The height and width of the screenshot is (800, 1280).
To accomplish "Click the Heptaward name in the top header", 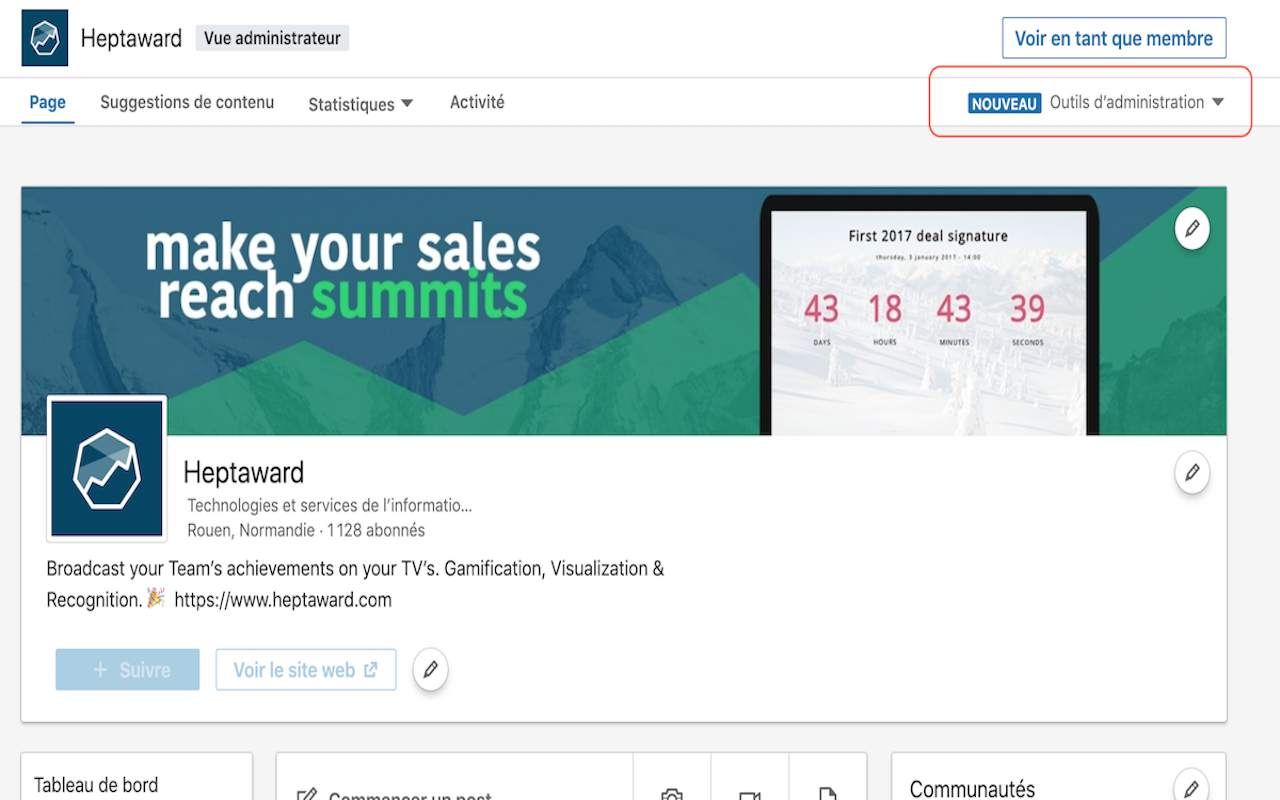I will pos(131,38).
